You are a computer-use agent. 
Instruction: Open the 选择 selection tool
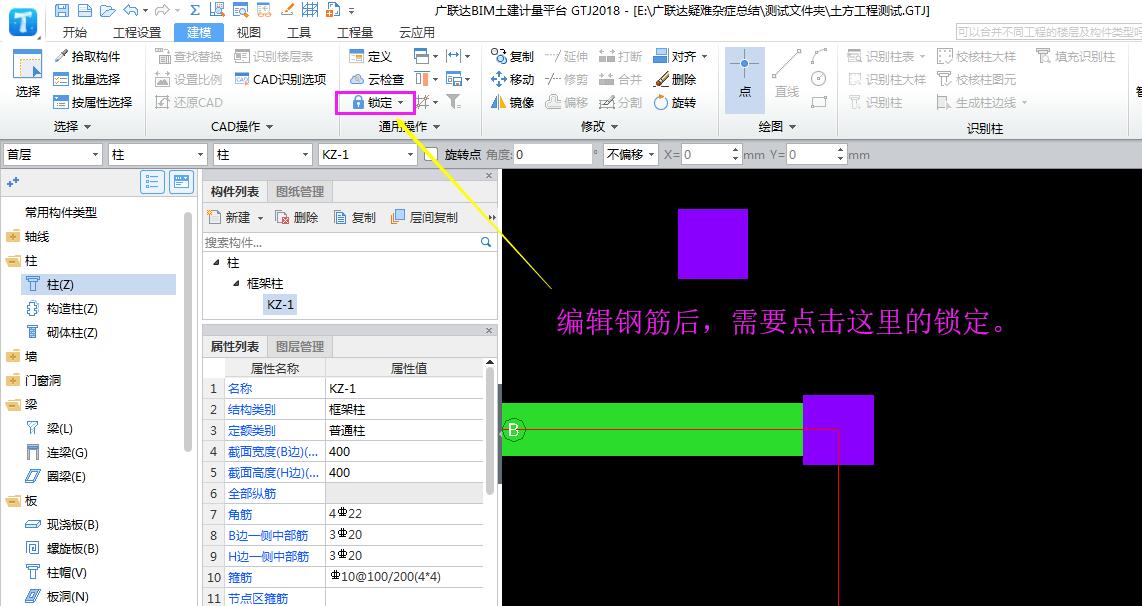(x=28, y=73)
